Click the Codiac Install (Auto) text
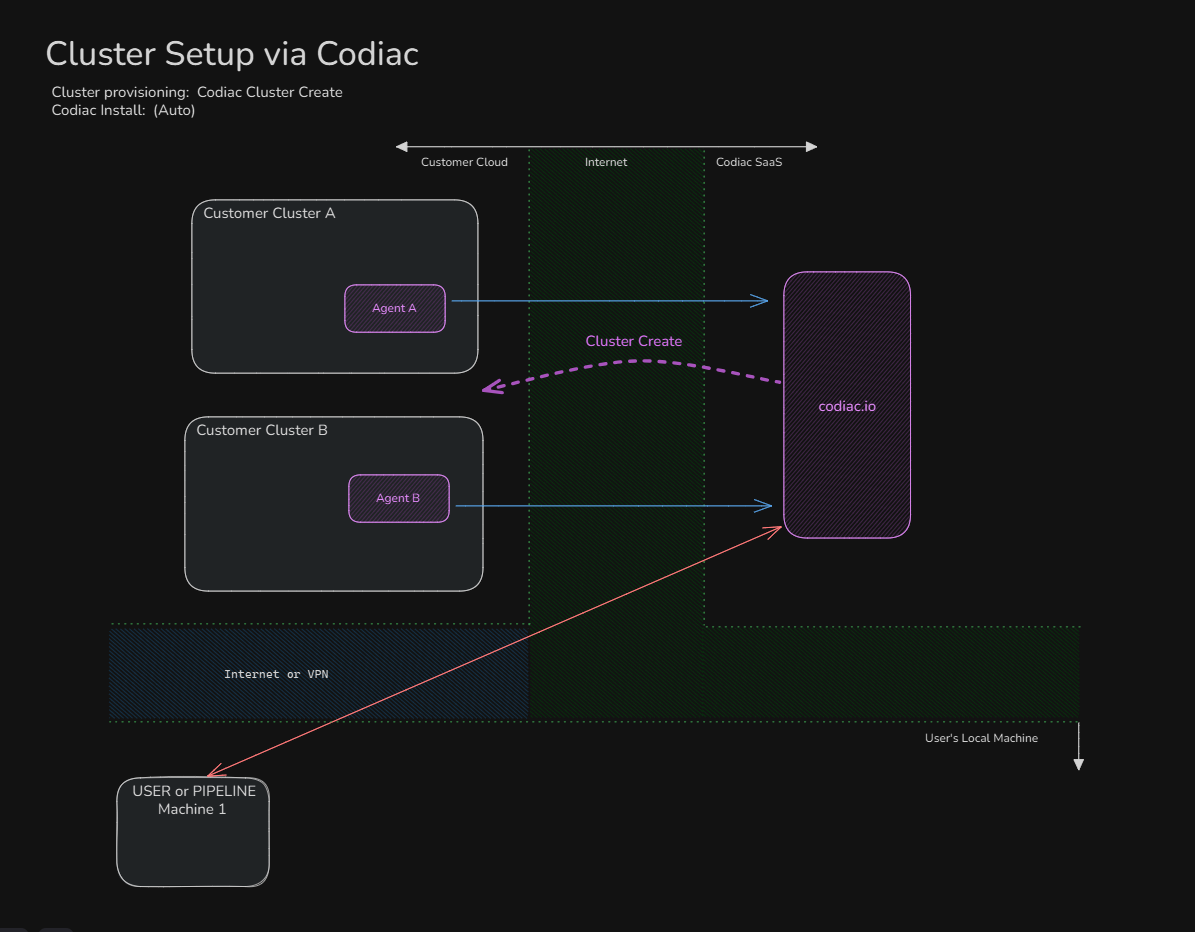 pos(120,110)
